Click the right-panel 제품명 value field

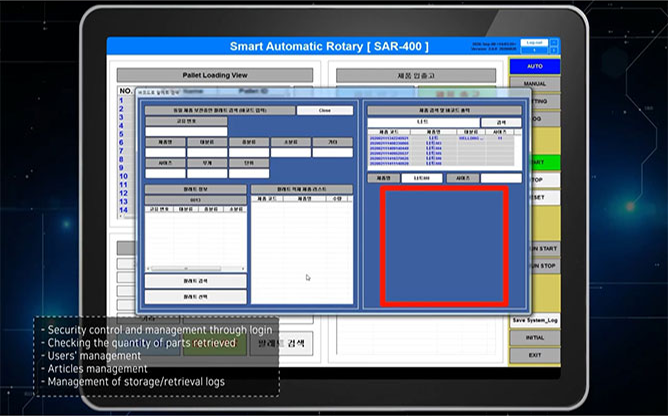click(x=422, y=178)
